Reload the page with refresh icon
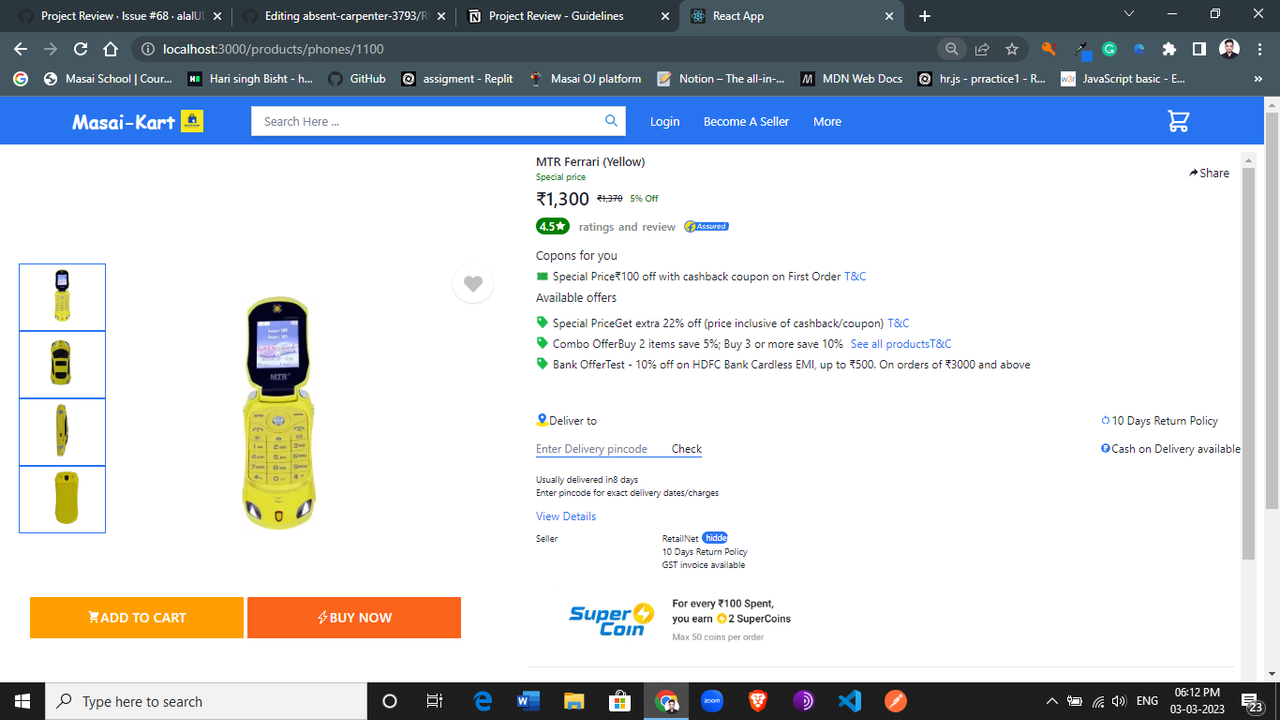1280x720 pixels. tap(81, 49)
